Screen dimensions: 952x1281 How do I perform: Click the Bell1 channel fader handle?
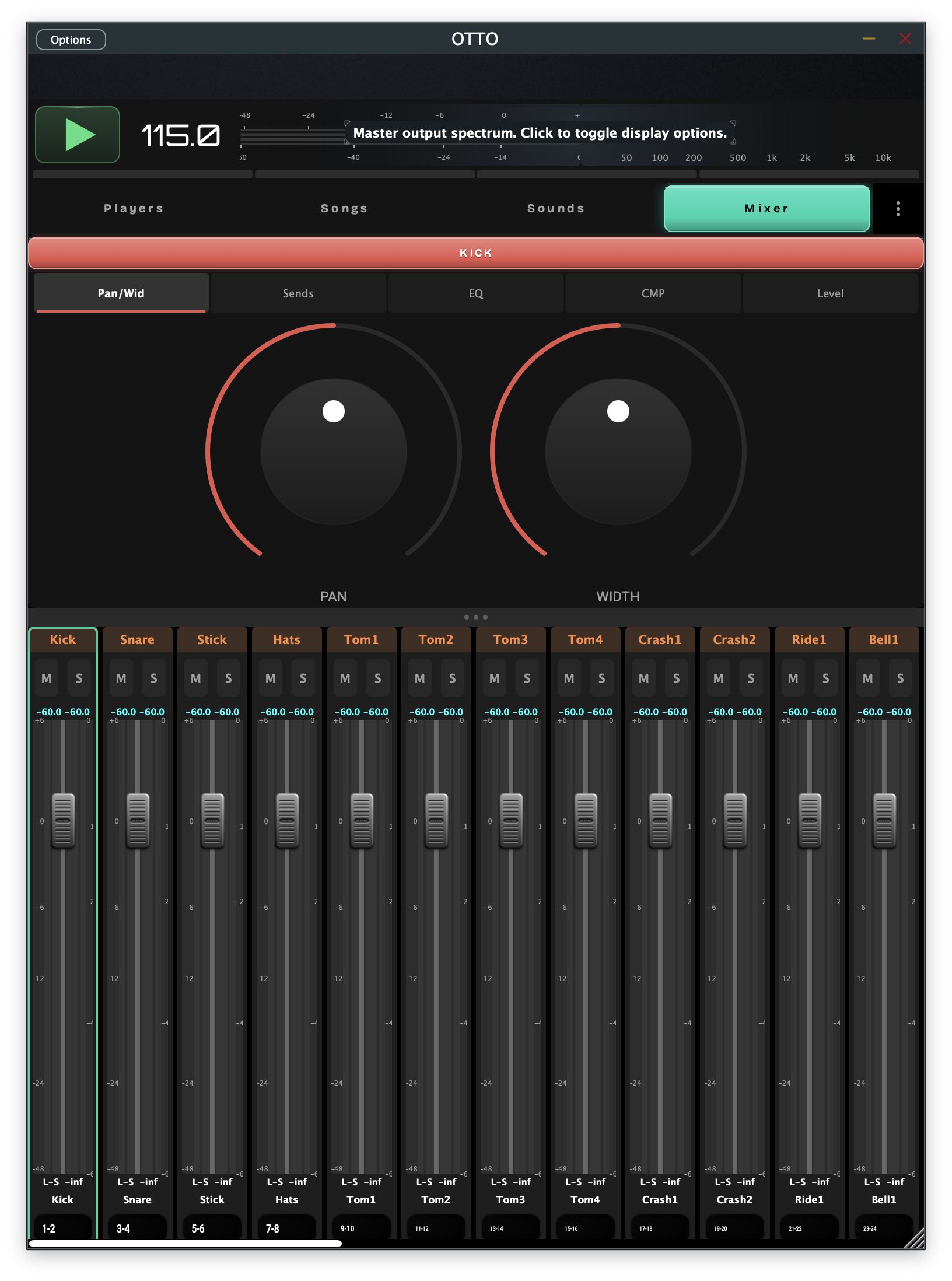[884, 820]
